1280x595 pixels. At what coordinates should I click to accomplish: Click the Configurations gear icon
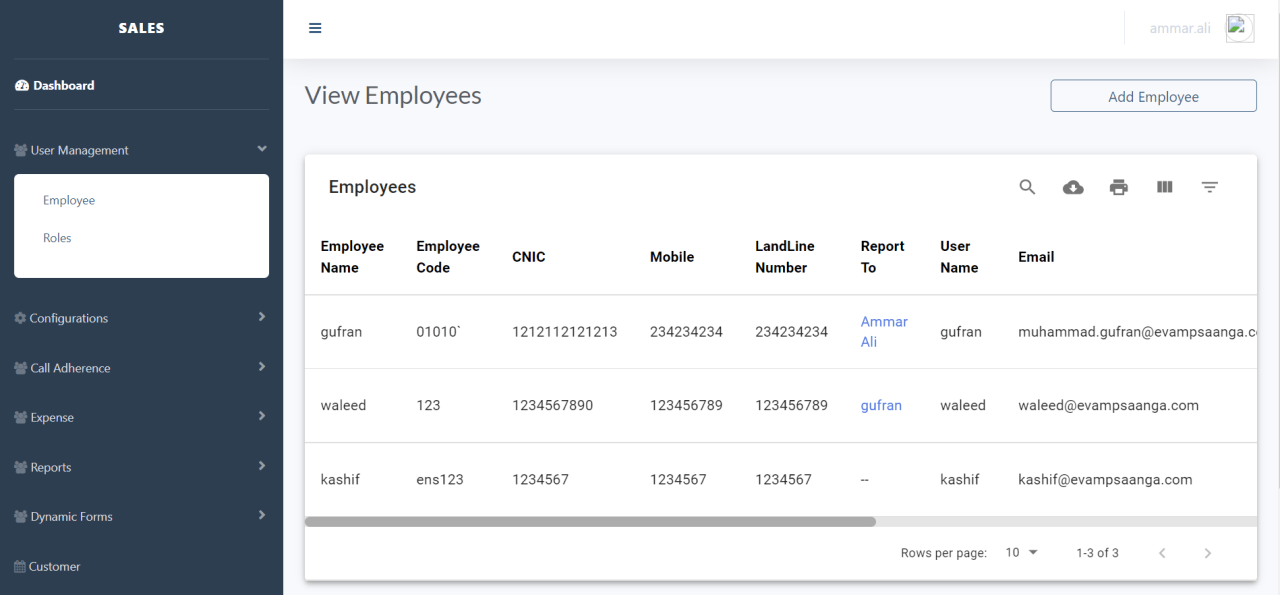coord(18,317)
